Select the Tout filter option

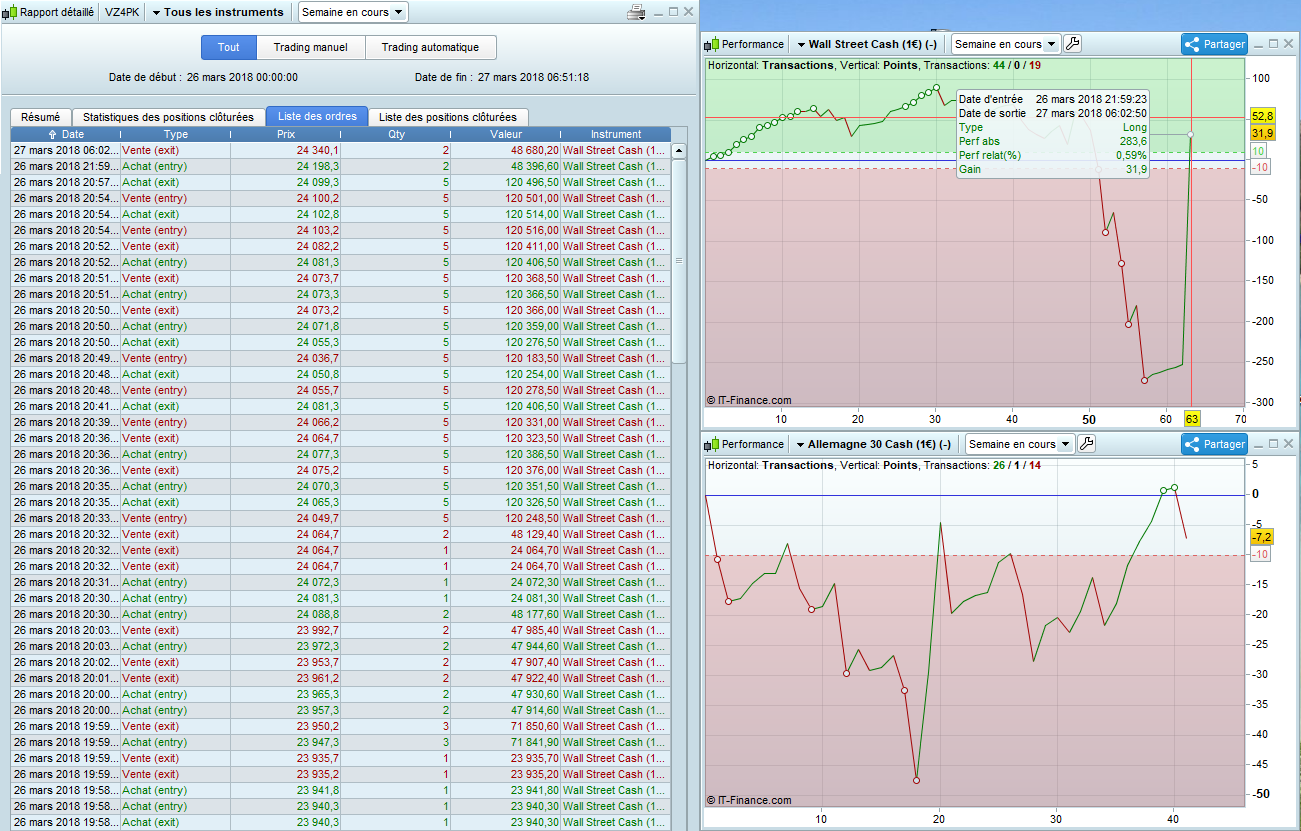coord(229,47)
